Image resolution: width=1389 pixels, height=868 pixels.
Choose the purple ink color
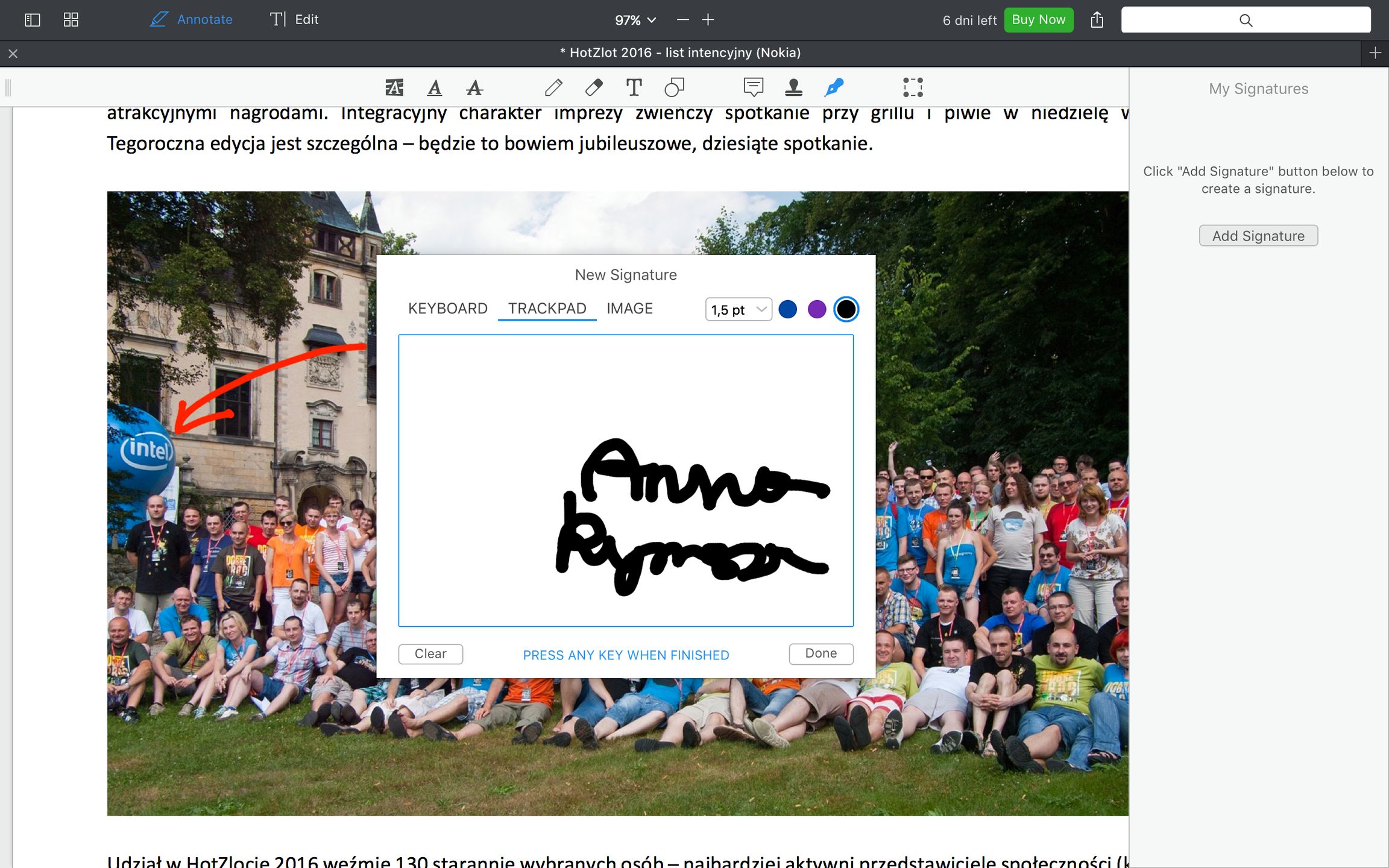coord(816,309)
